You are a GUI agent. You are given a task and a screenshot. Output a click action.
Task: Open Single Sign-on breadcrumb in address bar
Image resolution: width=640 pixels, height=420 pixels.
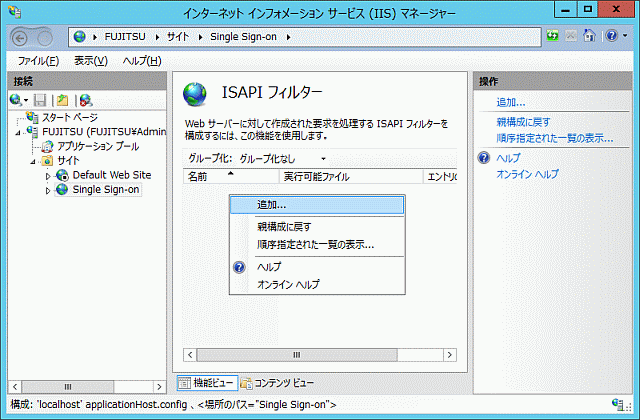coord(243,37)
